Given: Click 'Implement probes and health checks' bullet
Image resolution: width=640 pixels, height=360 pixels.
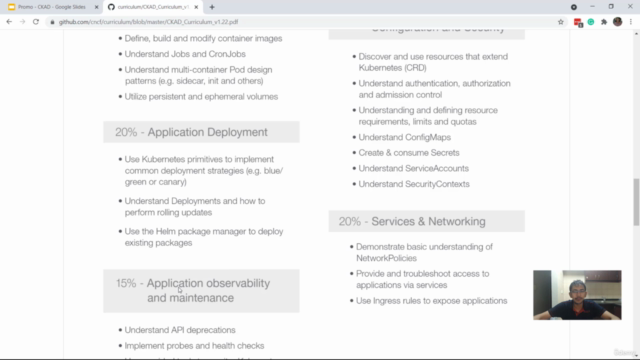Looking at the screenshot, I should pyautogui.click(x=194, y=345).
